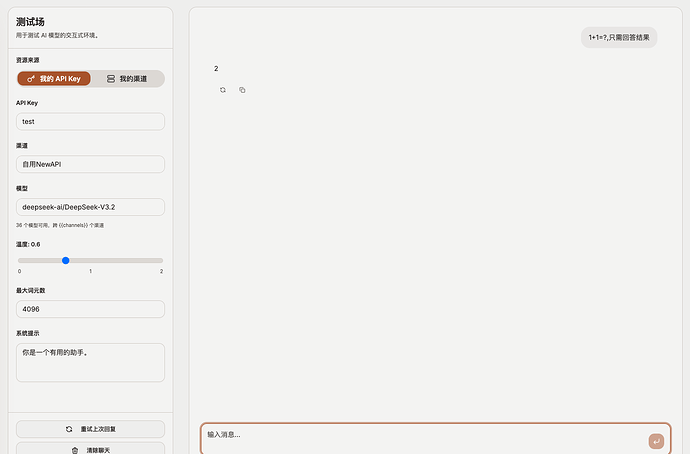Click the 最大词元数 field showing 4096
Viewport: 690px width, 454px height.
tap(90, 309)
